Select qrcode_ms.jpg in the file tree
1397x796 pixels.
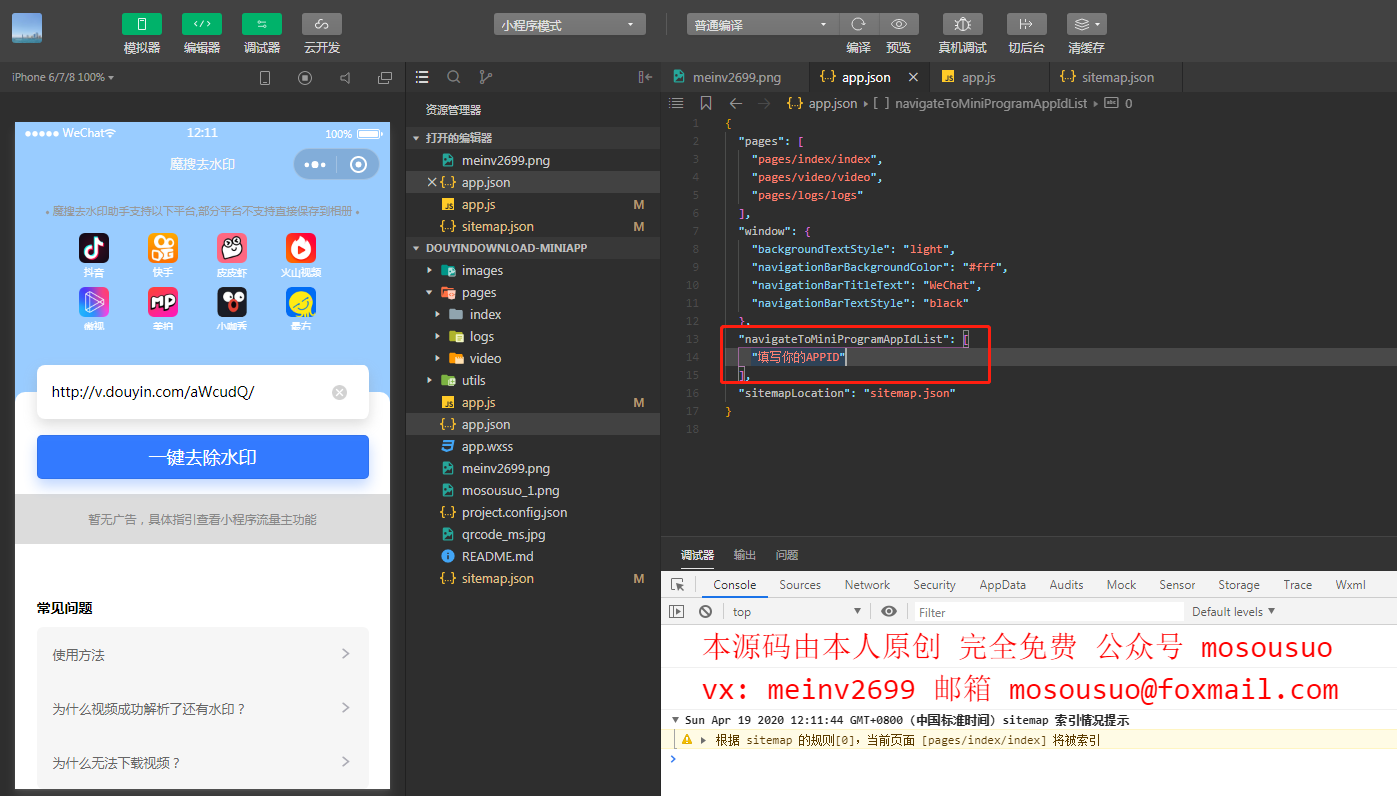click(x=533, y=534)
